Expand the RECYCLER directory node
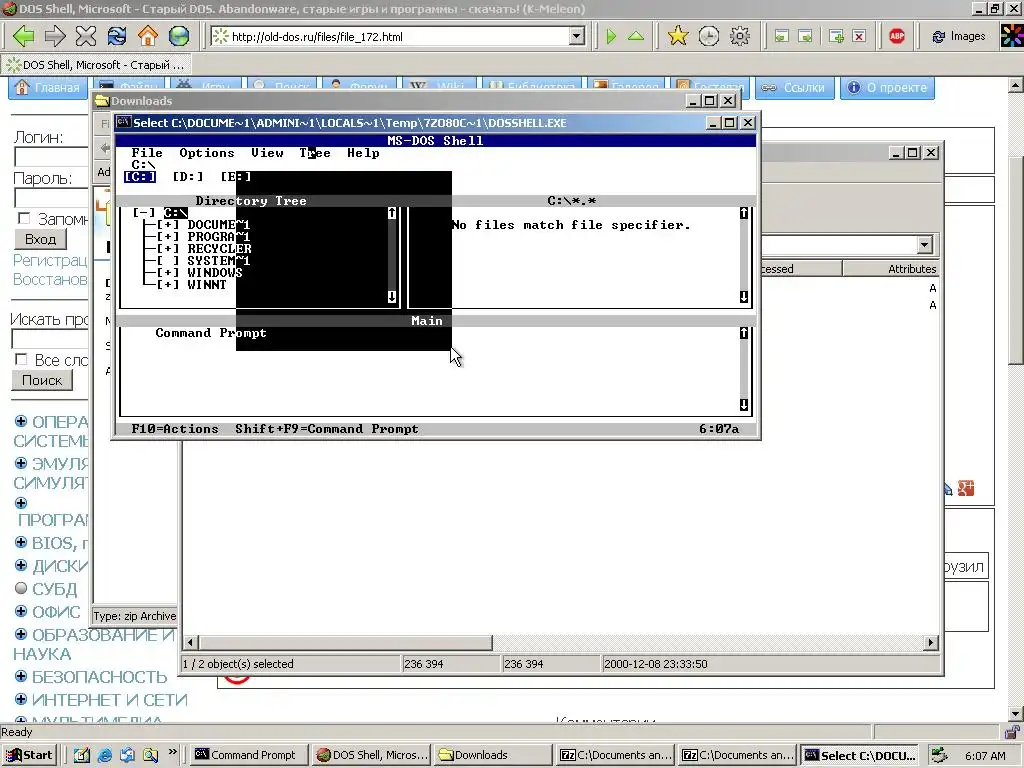The image size is (1024, 768). tap(168, 248)
